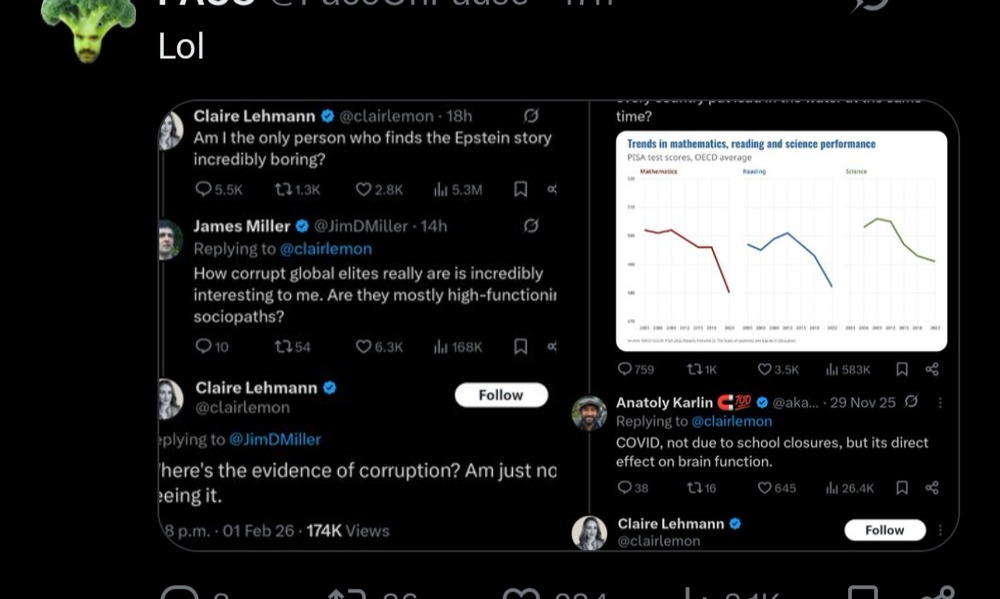Follow Claire Lehmann below Anatoly Karlin's reply
This screenshot has width=1000, height=599.
884,530
